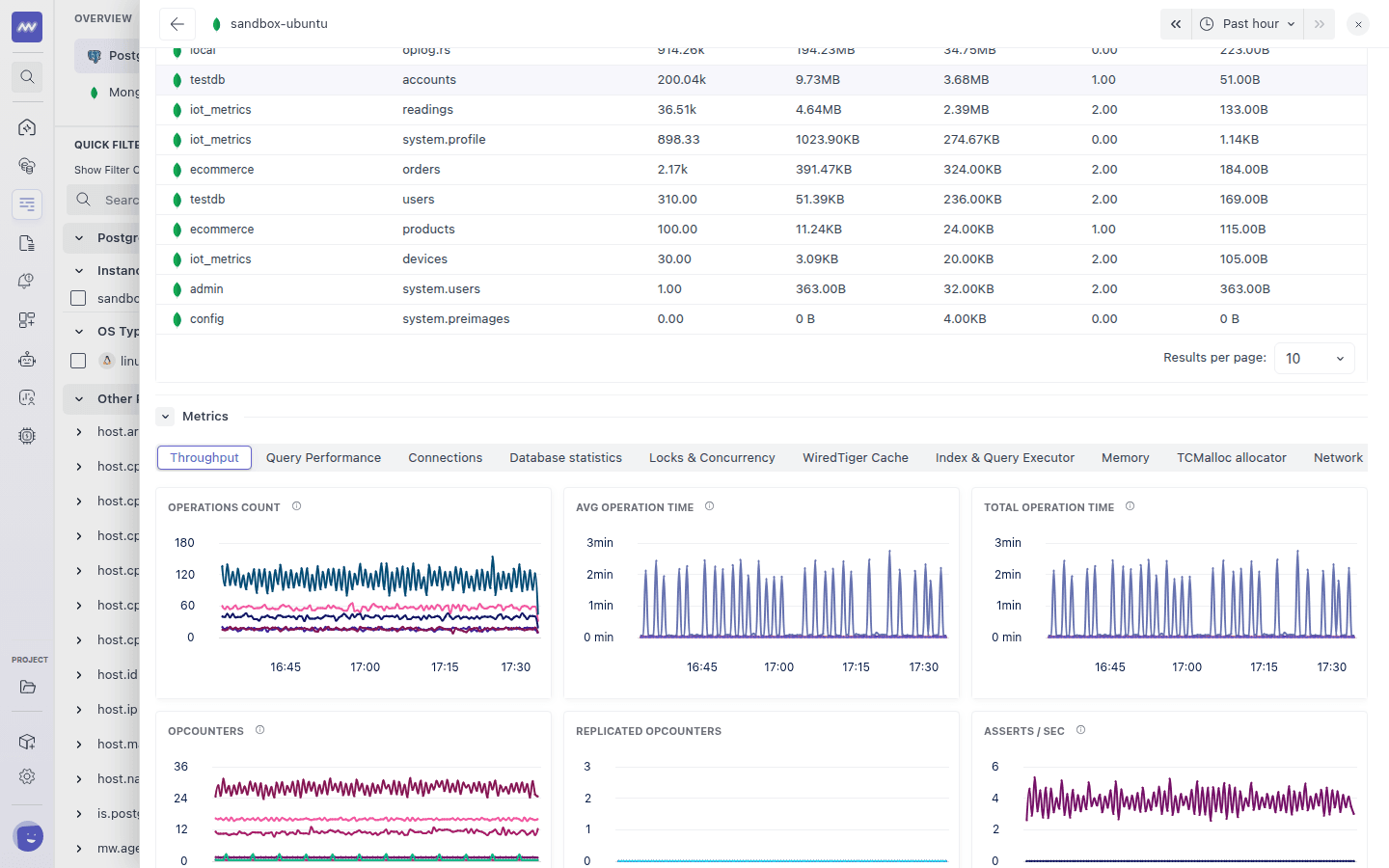Open the alerts bell icon in left rail
1389x868 pixels.
click(27, 282)
